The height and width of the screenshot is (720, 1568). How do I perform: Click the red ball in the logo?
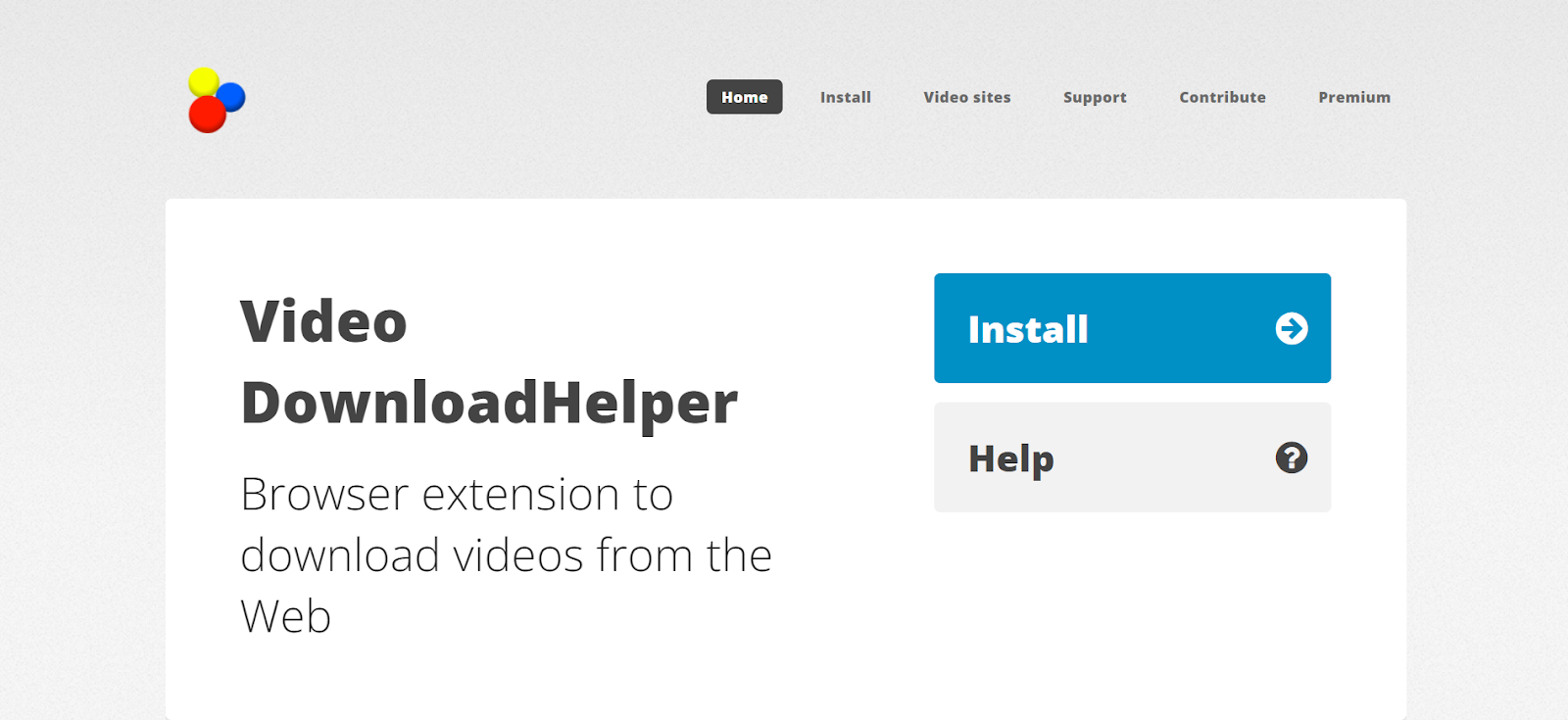point(207,115)
